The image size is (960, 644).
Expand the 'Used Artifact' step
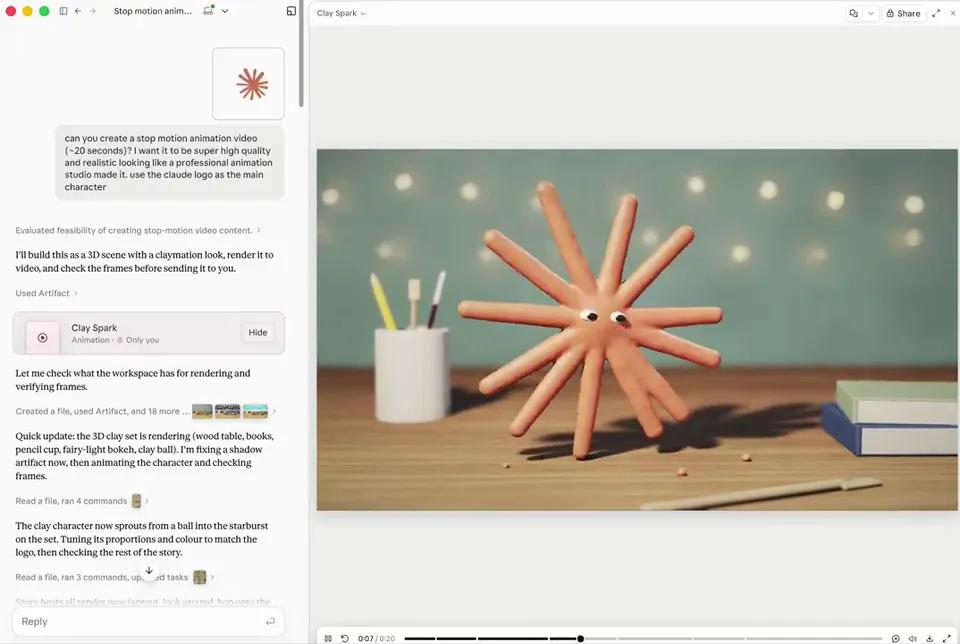[x=47, y=293]
